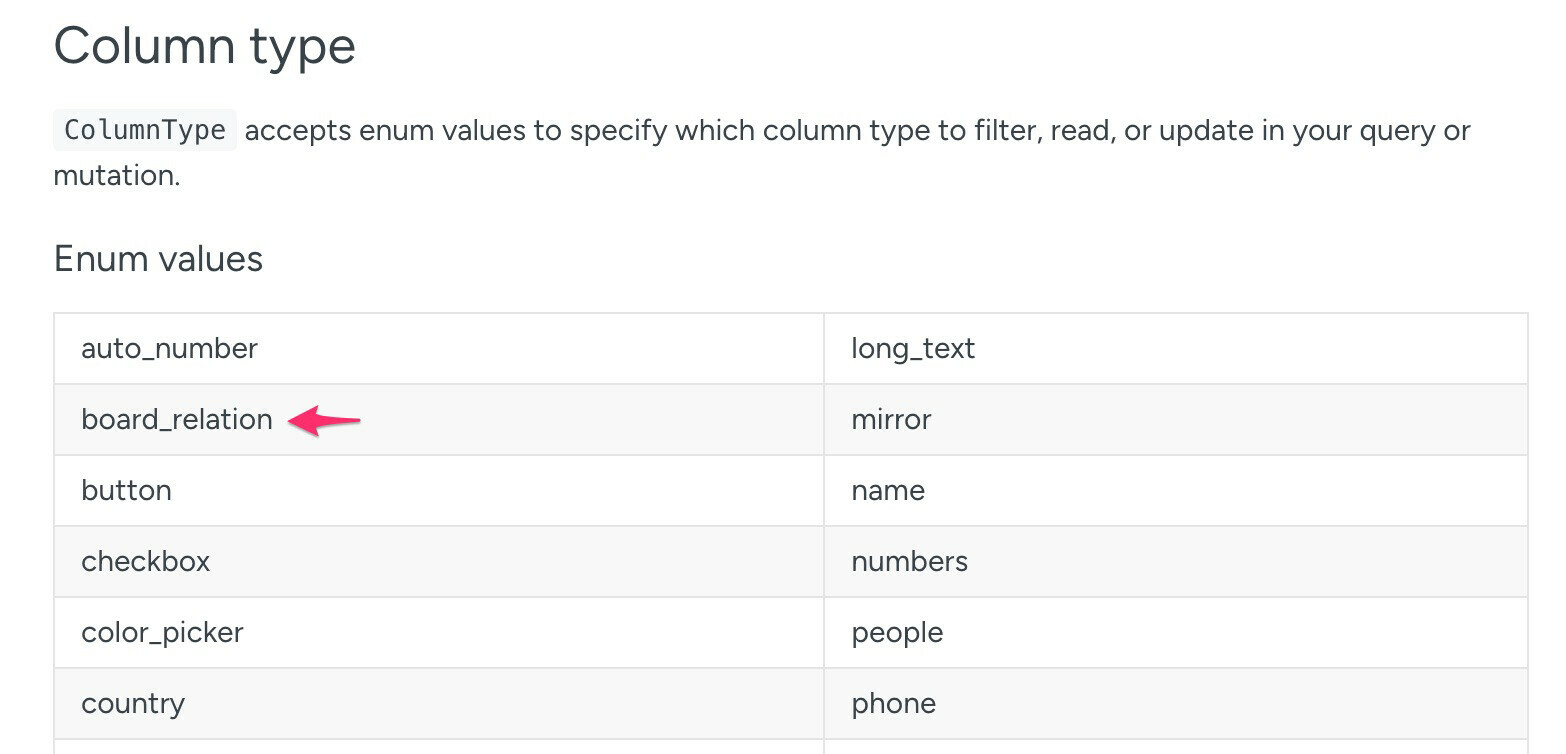Click the numbers enum value
The width and height of the screenshot is (1566, 754).
pos(910,561)
